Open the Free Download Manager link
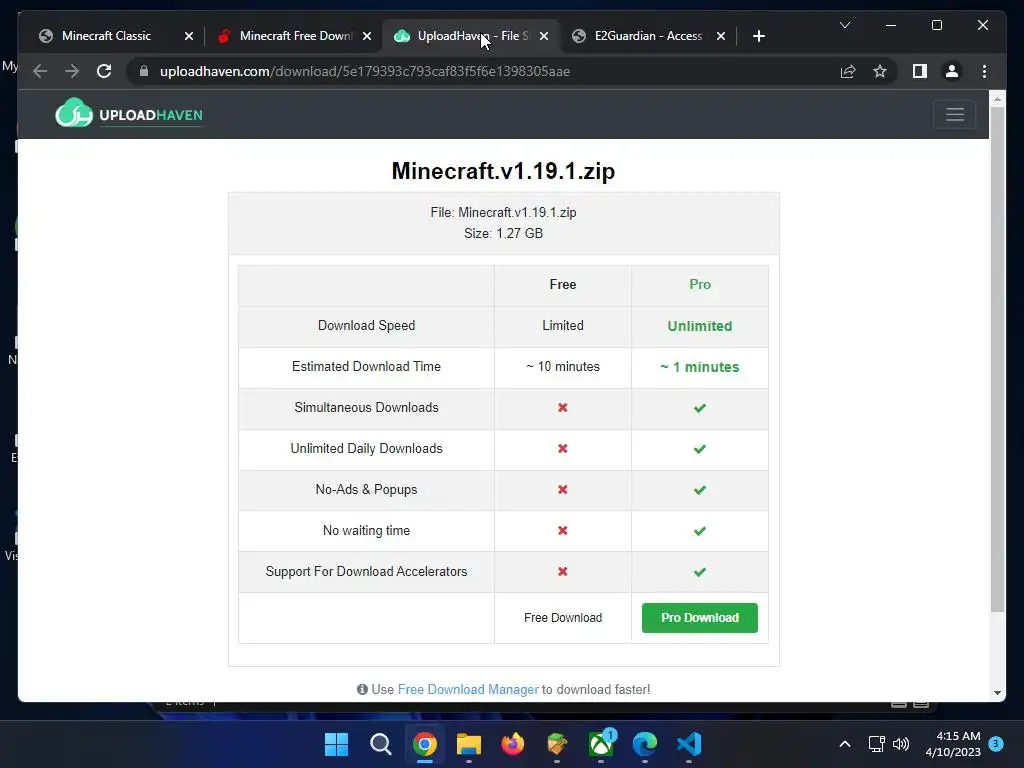The image size is (1024, 768). point(468,690)
